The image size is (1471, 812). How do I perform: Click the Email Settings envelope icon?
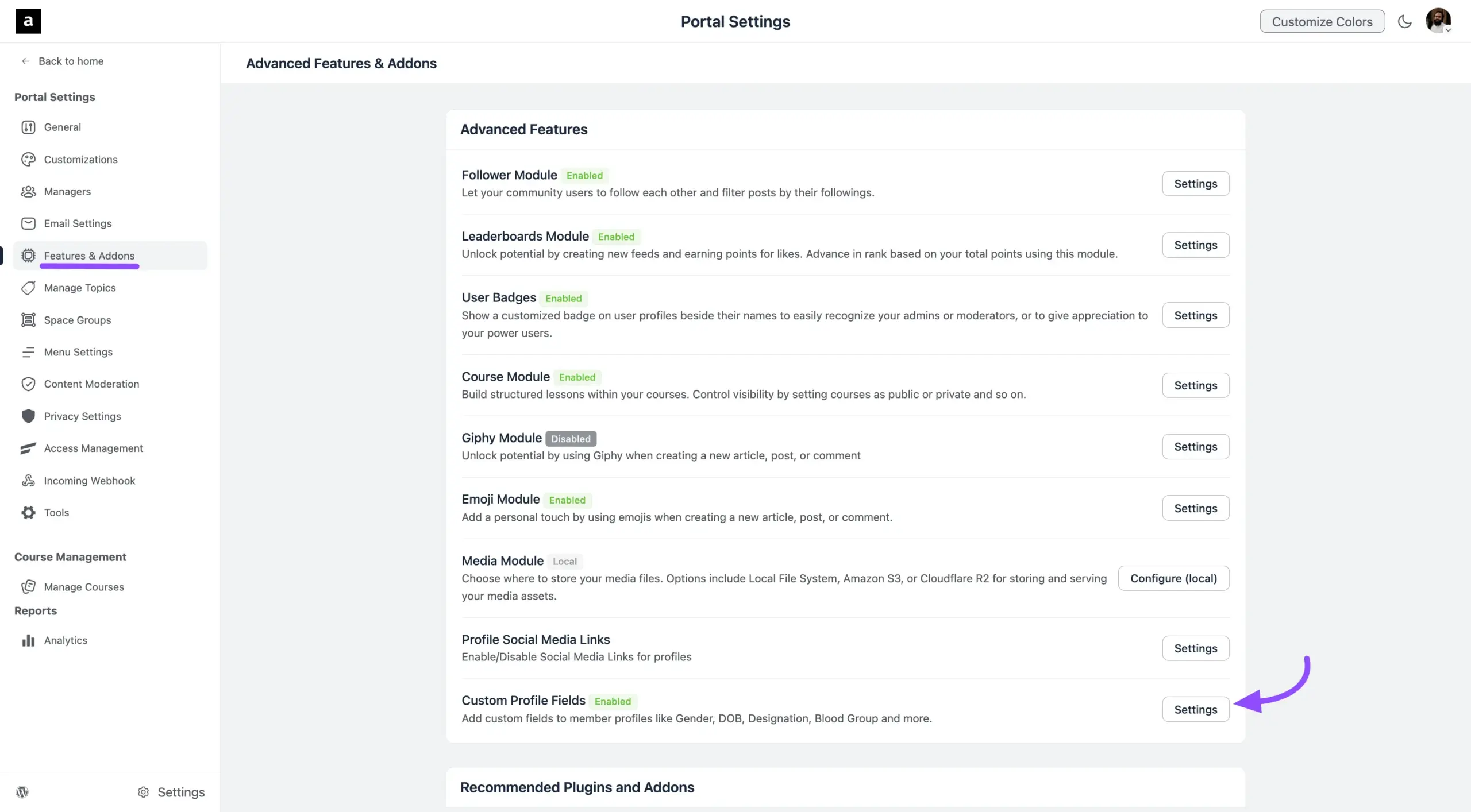coord(28,223)
